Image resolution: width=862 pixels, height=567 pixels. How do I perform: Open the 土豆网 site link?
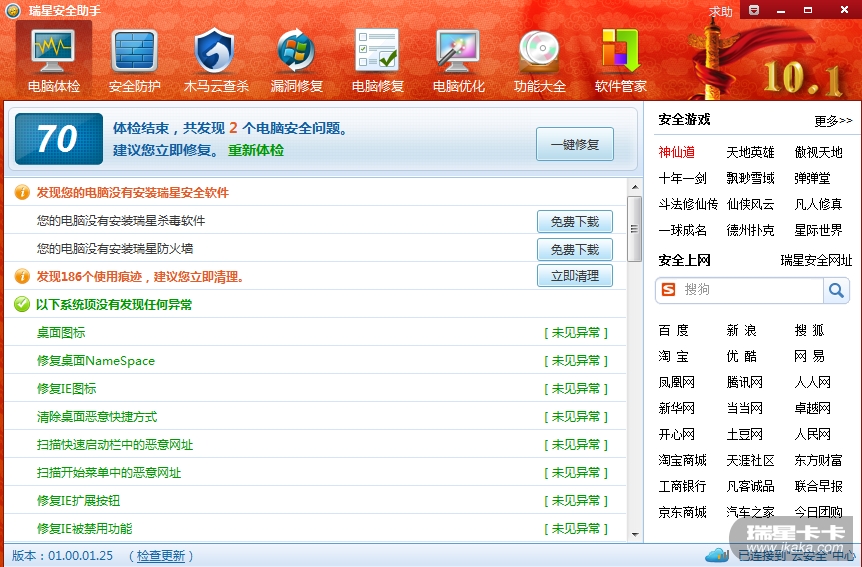(745, 434)
